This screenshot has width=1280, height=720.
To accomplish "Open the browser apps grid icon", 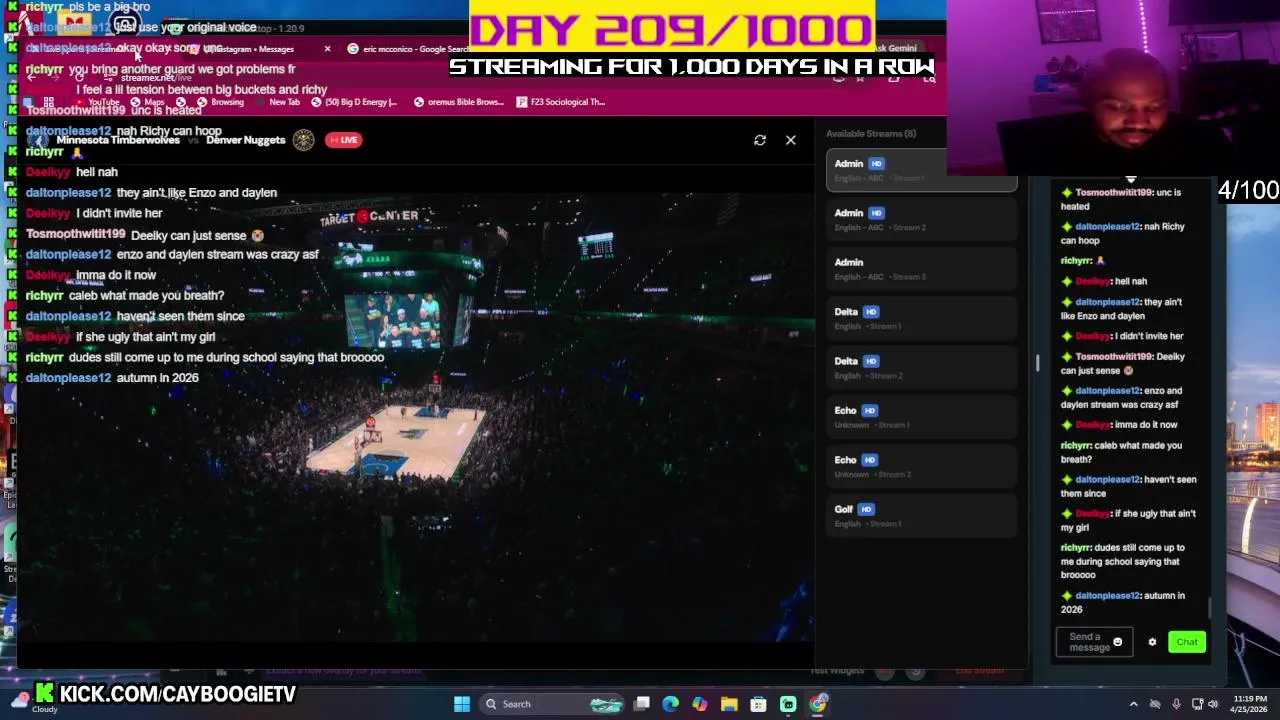I will coord(48,102).
